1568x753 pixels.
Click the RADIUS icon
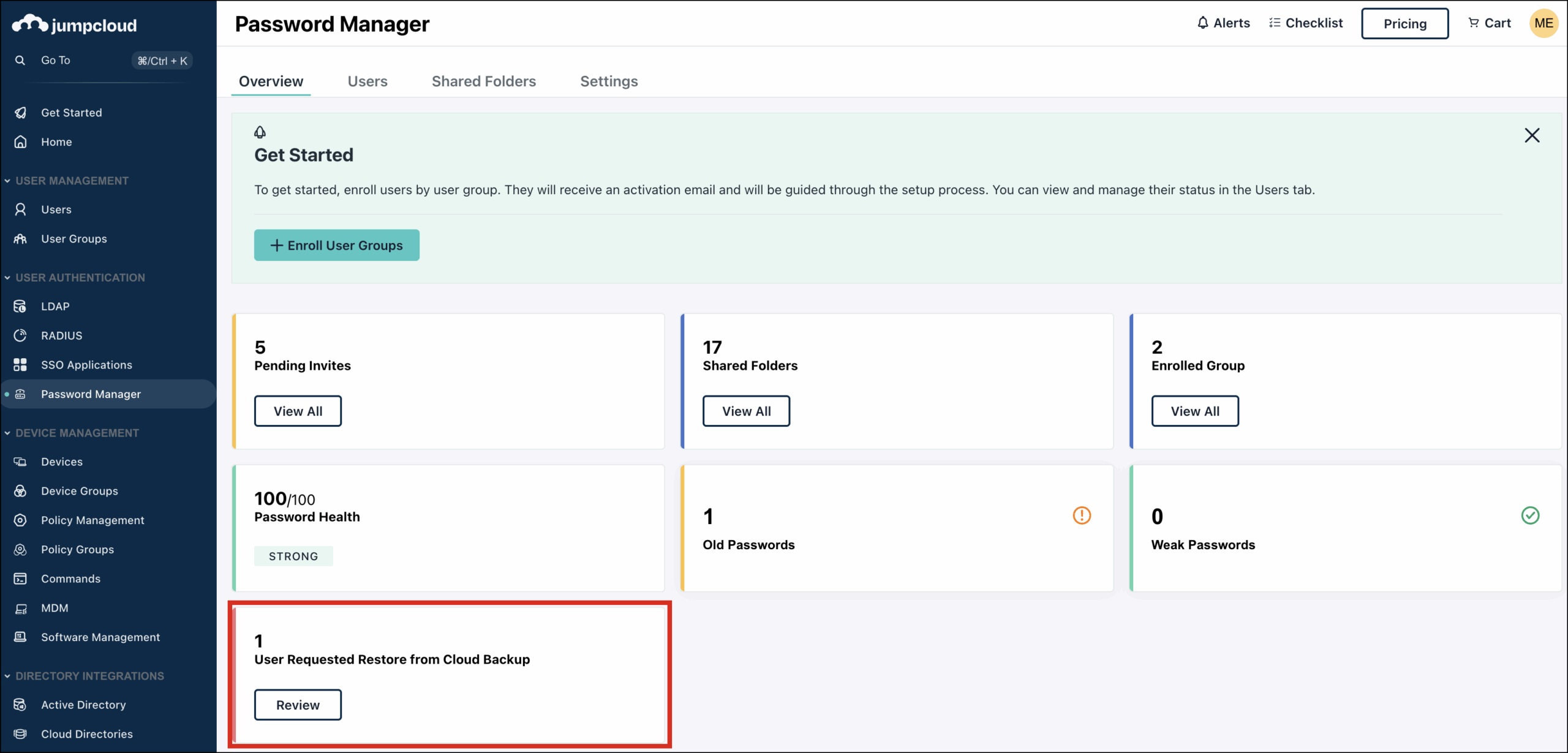click(x=20, y=335)
